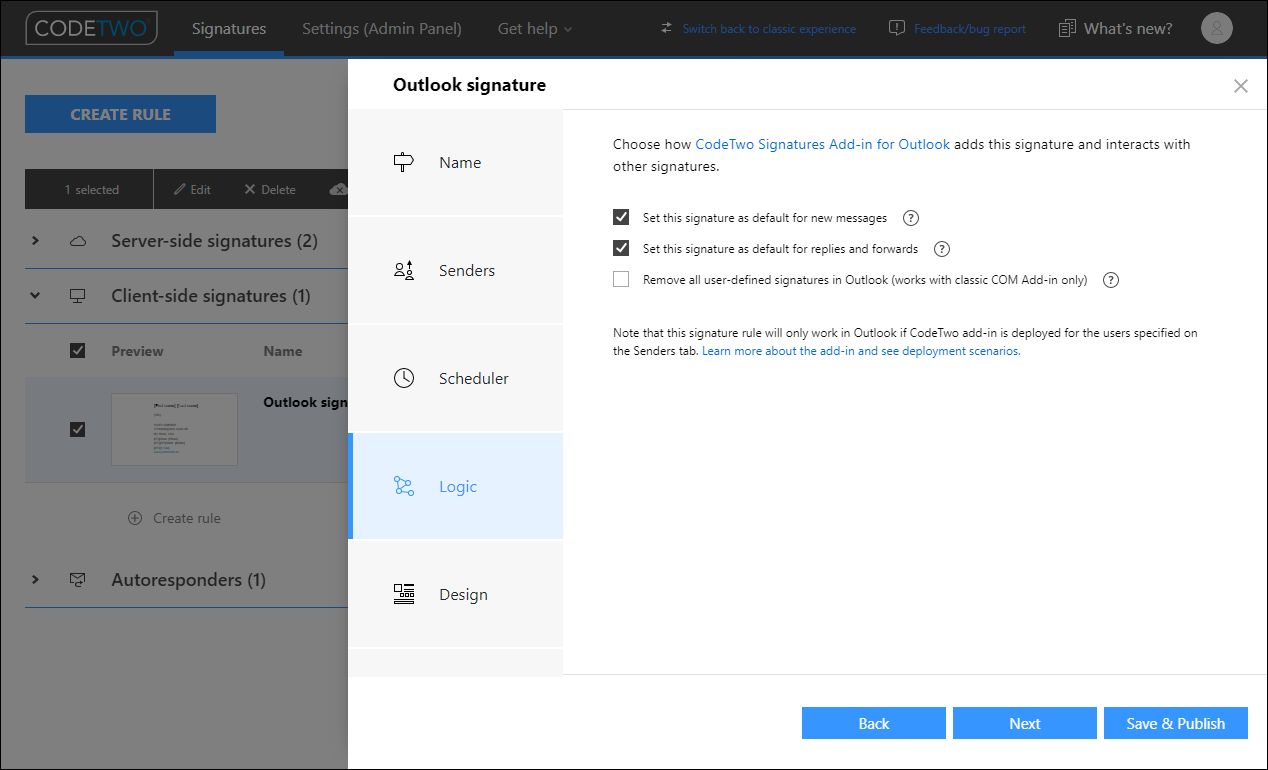Click the Client-side signatures monitor icon
Viewport: 1268px width, 770px height.
pos(78,296)
